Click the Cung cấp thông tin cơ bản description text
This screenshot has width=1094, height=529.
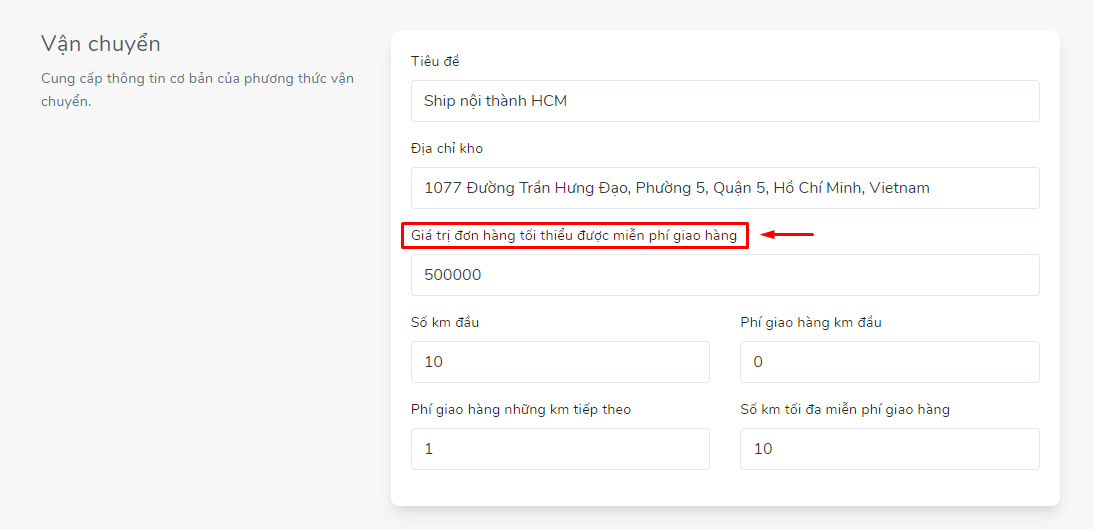197,89
